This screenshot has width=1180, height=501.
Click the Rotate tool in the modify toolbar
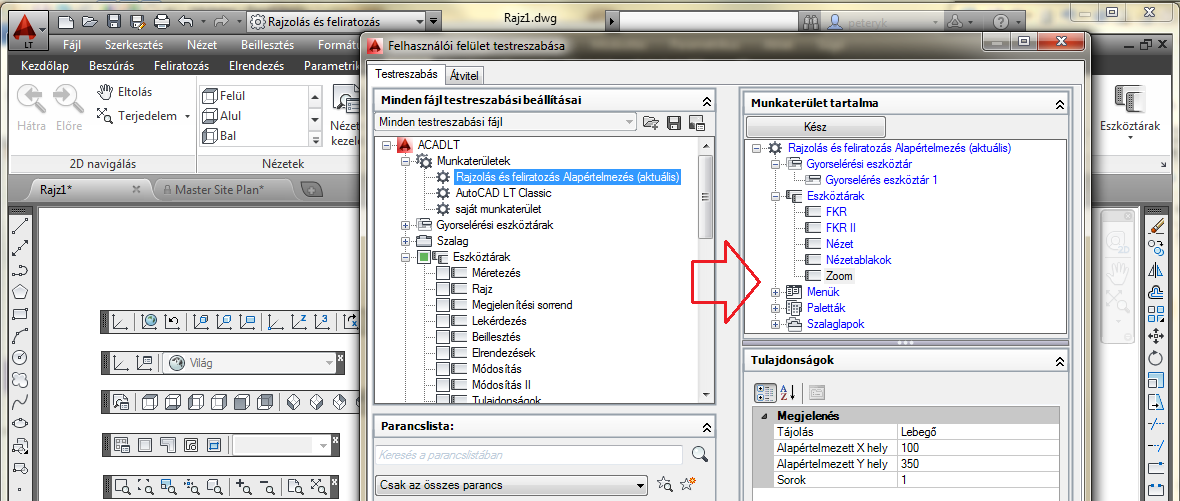coord(1156,358)
